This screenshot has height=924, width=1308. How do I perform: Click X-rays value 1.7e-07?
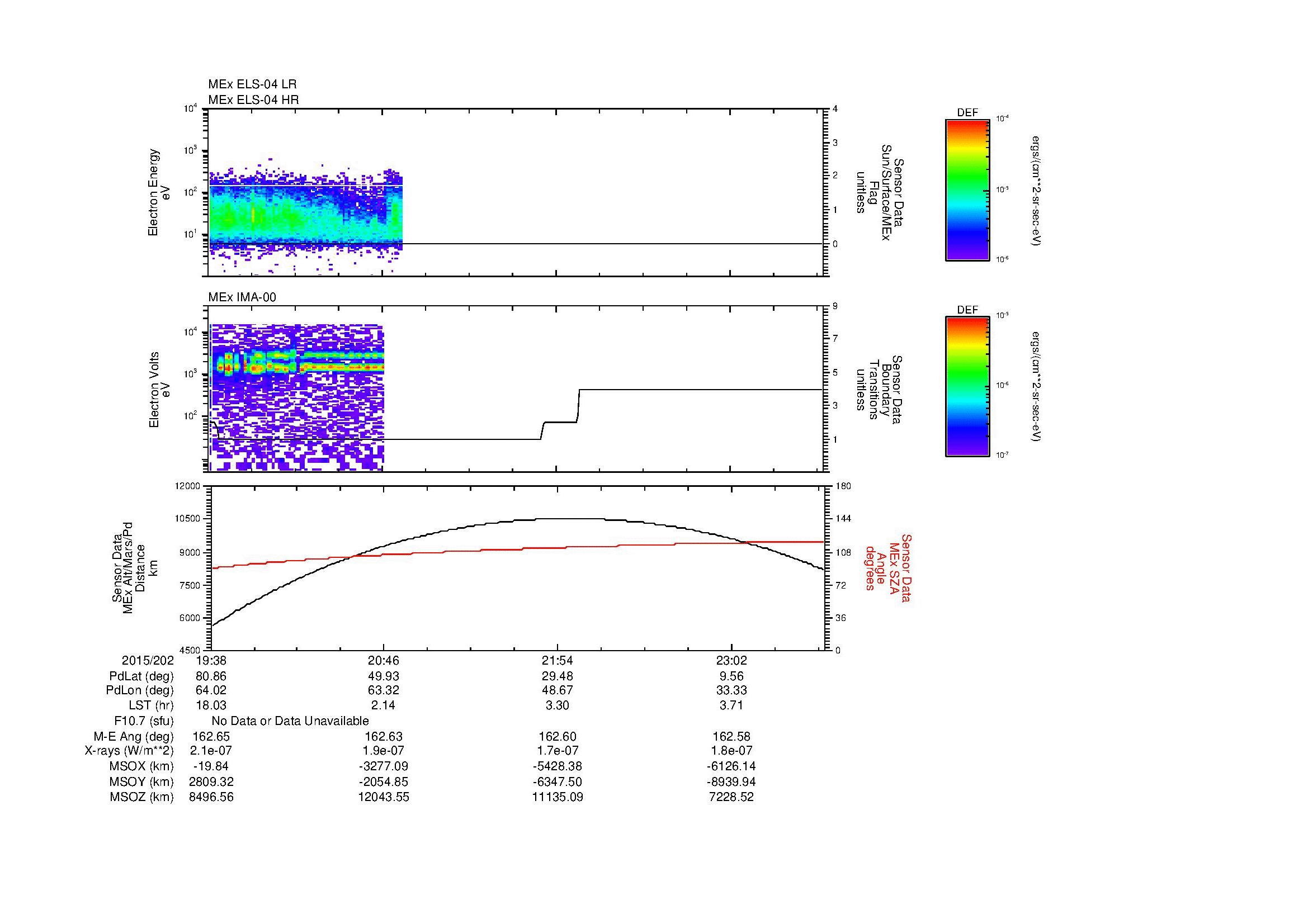(x=557, y=751)
